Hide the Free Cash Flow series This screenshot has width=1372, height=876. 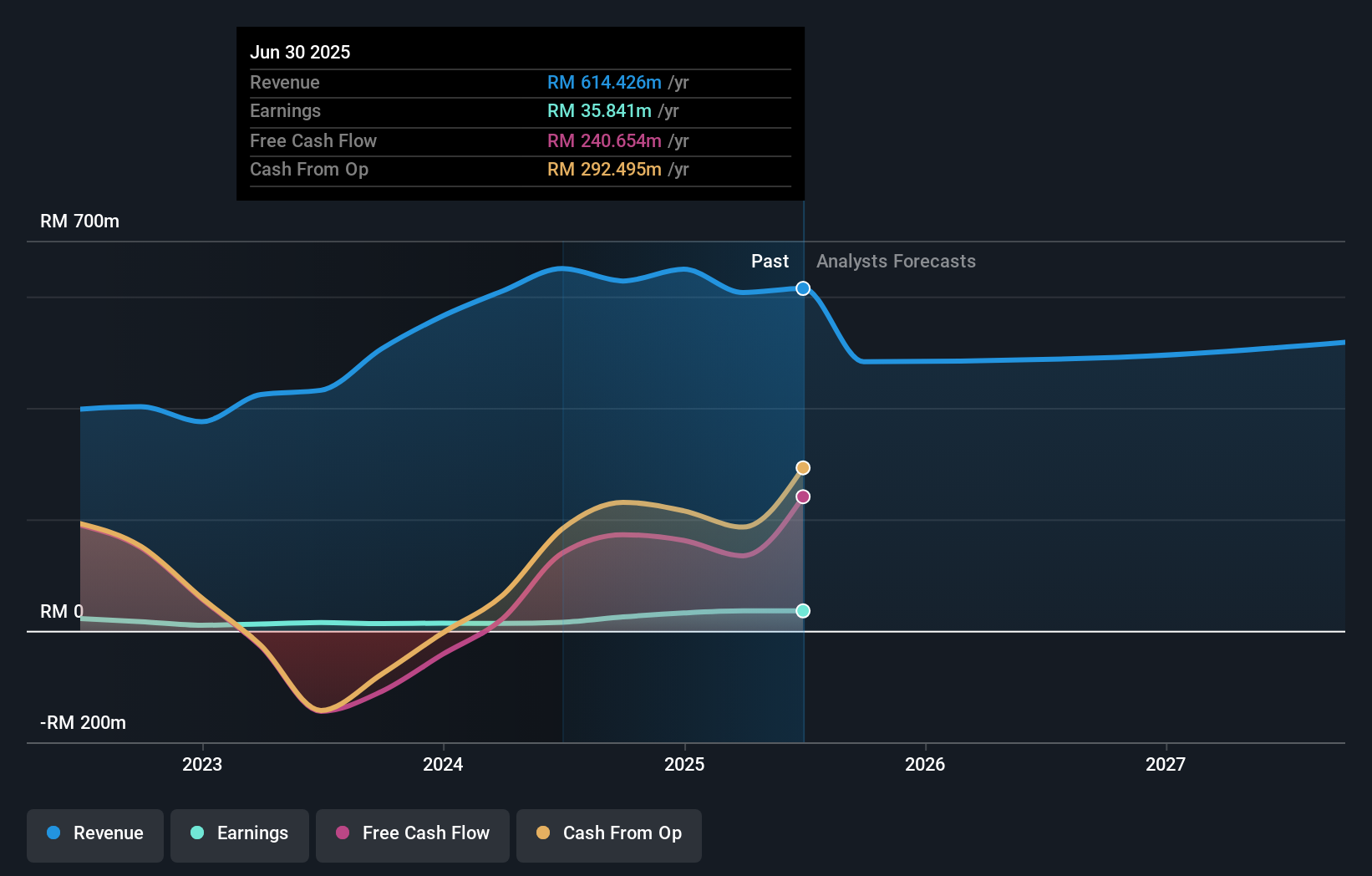pyautogui.click(x=412, y=834)
